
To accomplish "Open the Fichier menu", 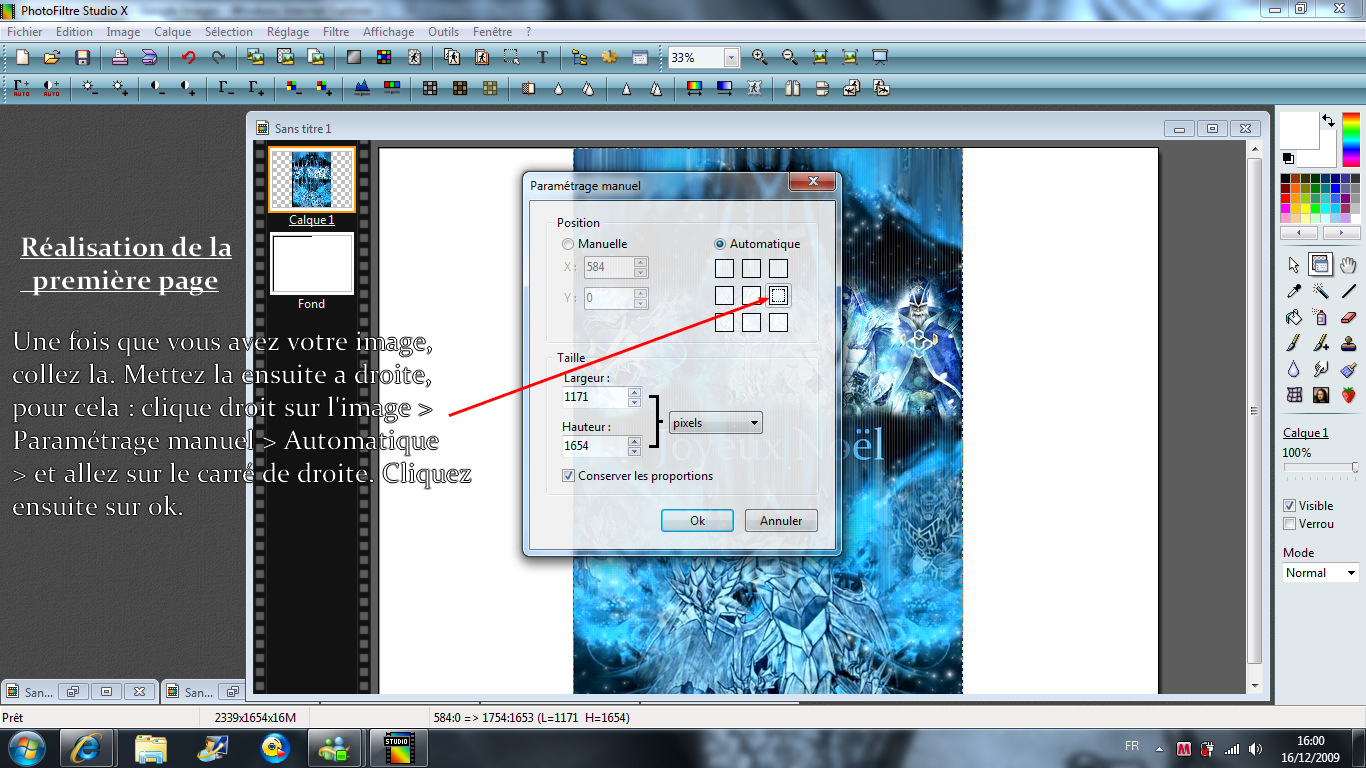I will [25, 32].
